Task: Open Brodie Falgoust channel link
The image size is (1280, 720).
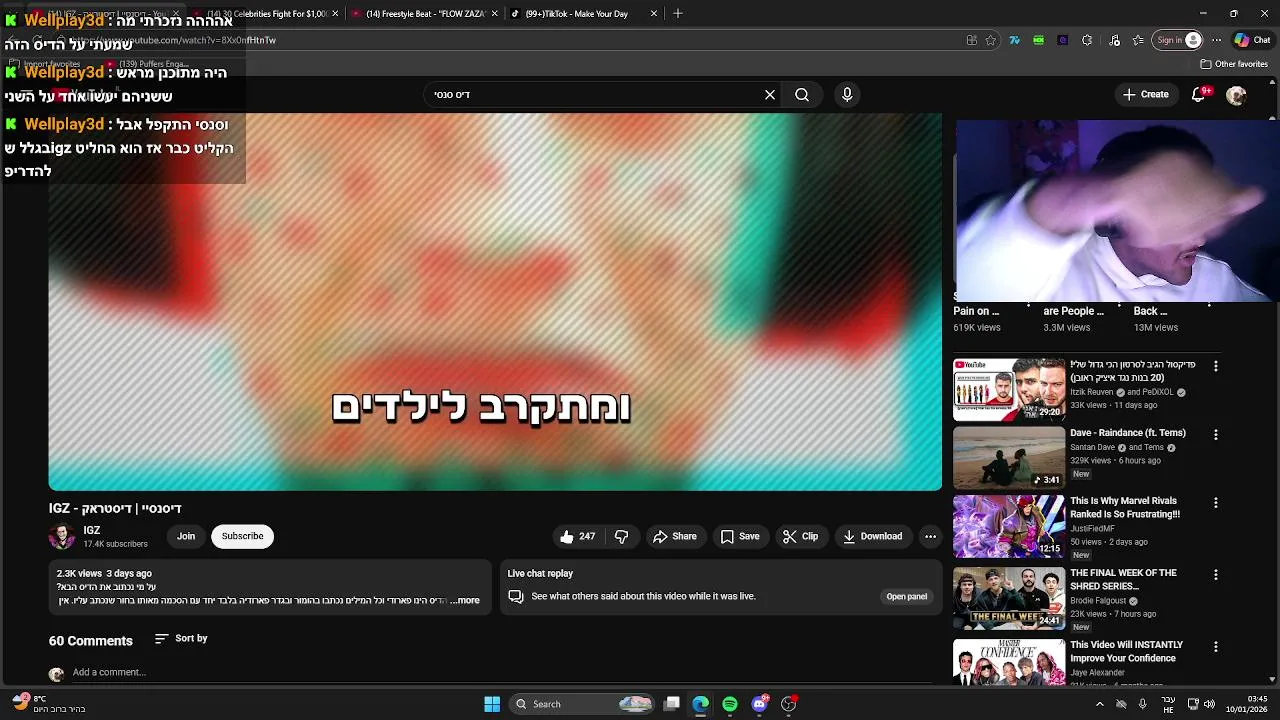Action: [x=1098, y=601]
